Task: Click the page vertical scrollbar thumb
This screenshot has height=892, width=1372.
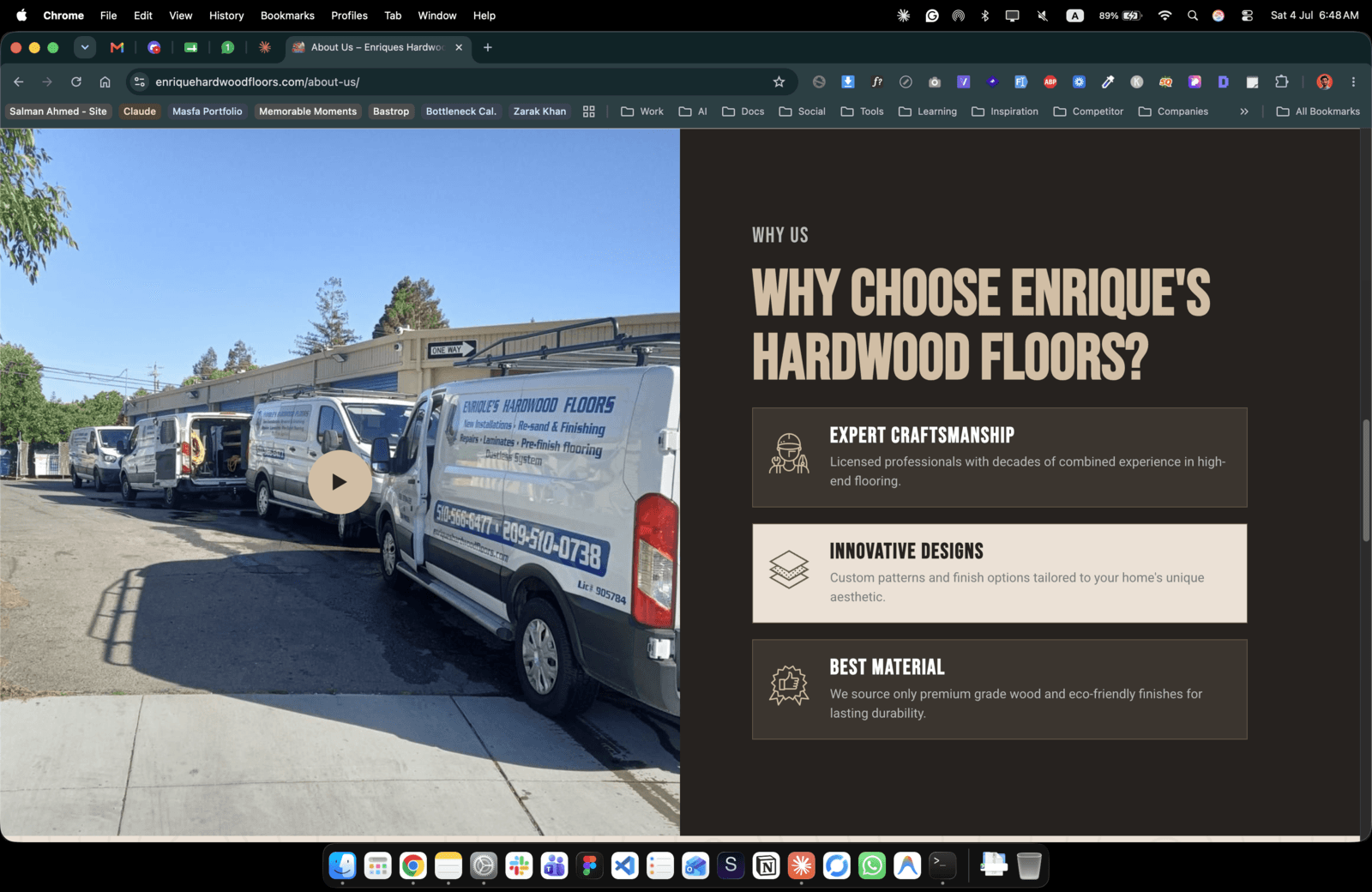Action: coord(1366,480)
